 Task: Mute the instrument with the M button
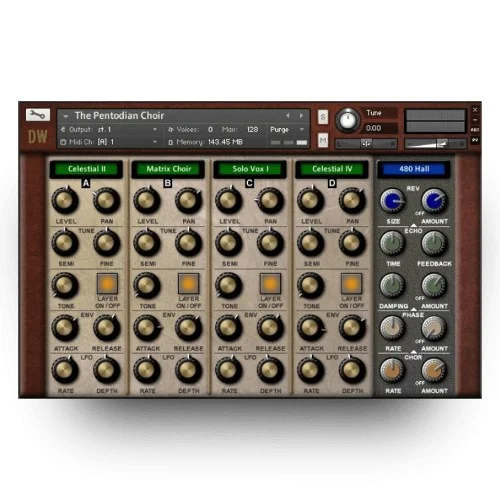[x=323, y=140]
